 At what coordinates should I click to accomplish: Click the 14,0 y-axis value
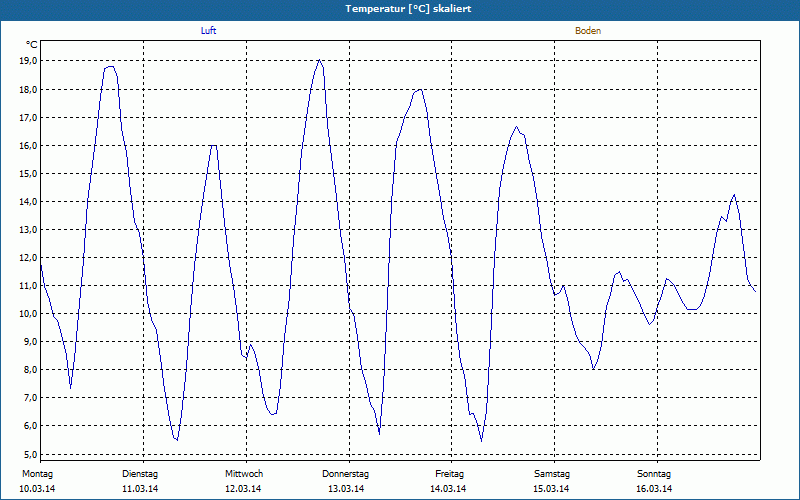click(x=29, y=202)
